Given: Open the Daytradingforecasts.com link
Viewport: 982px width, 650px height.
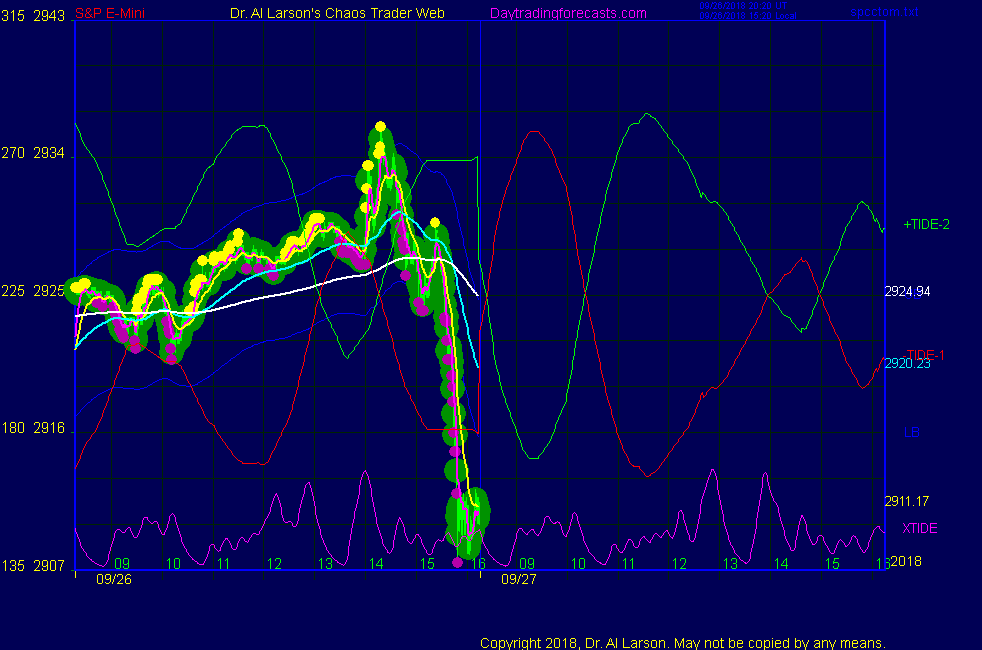Looking at the screenshot, I should click(568, 13).
